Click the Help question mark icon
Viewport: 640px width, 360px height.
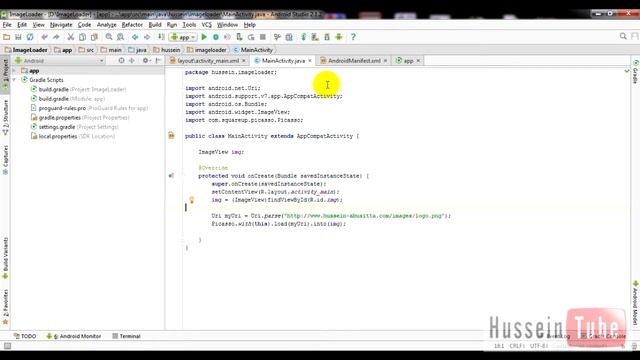point(353,37)
